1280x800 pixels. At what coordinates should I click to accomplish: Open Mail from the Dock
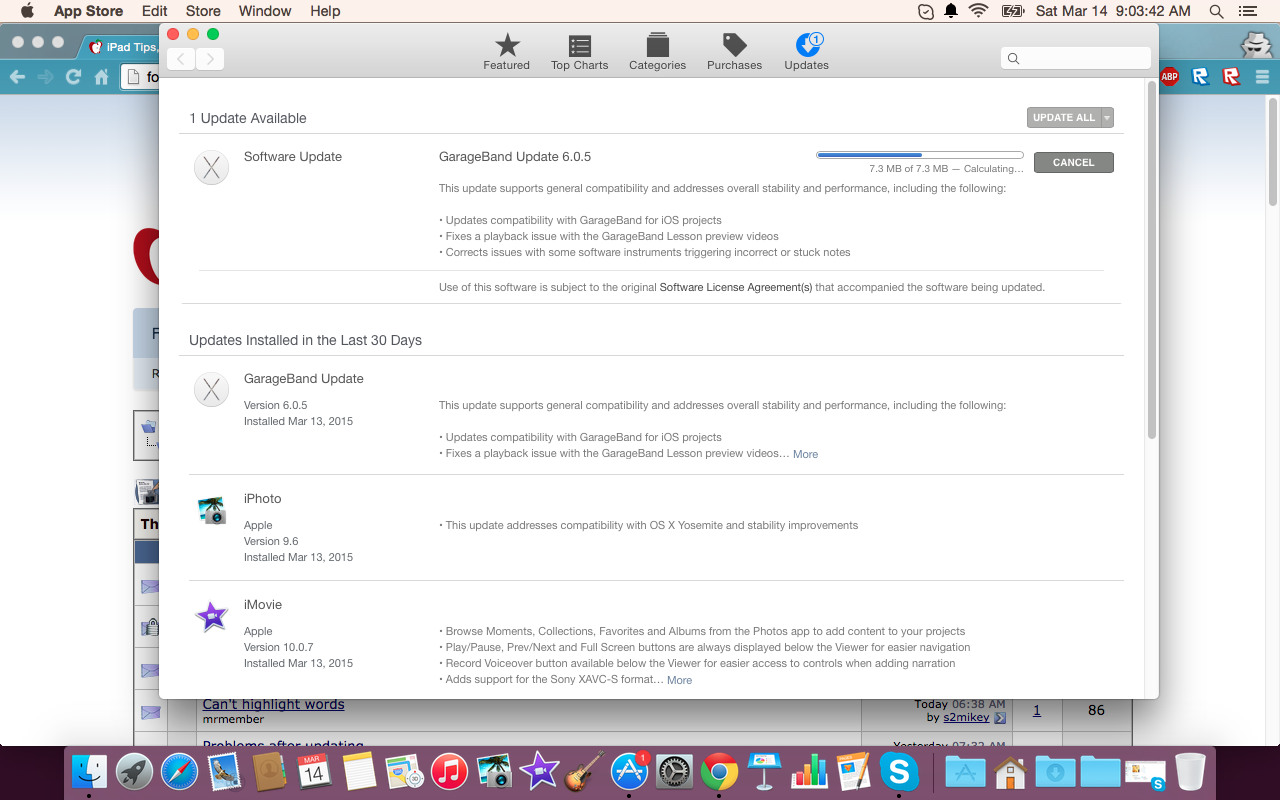pos(224,771)
